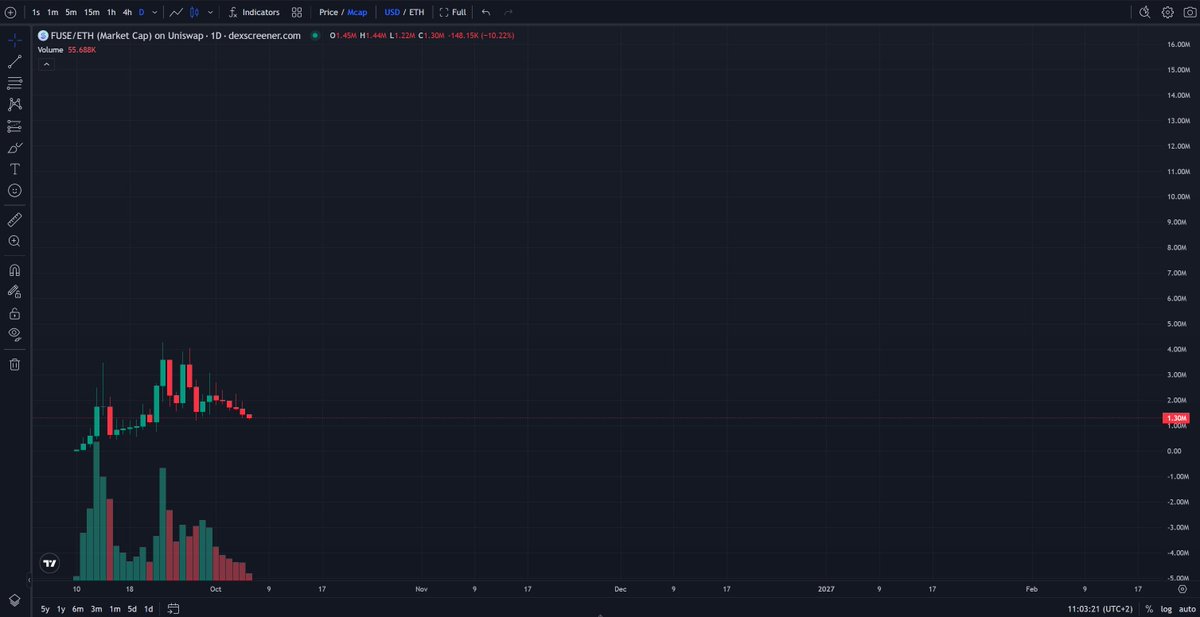Select the trend line drawing tool
The height and width of the screenshot is (617, 1200).
(x=14, y=62)
